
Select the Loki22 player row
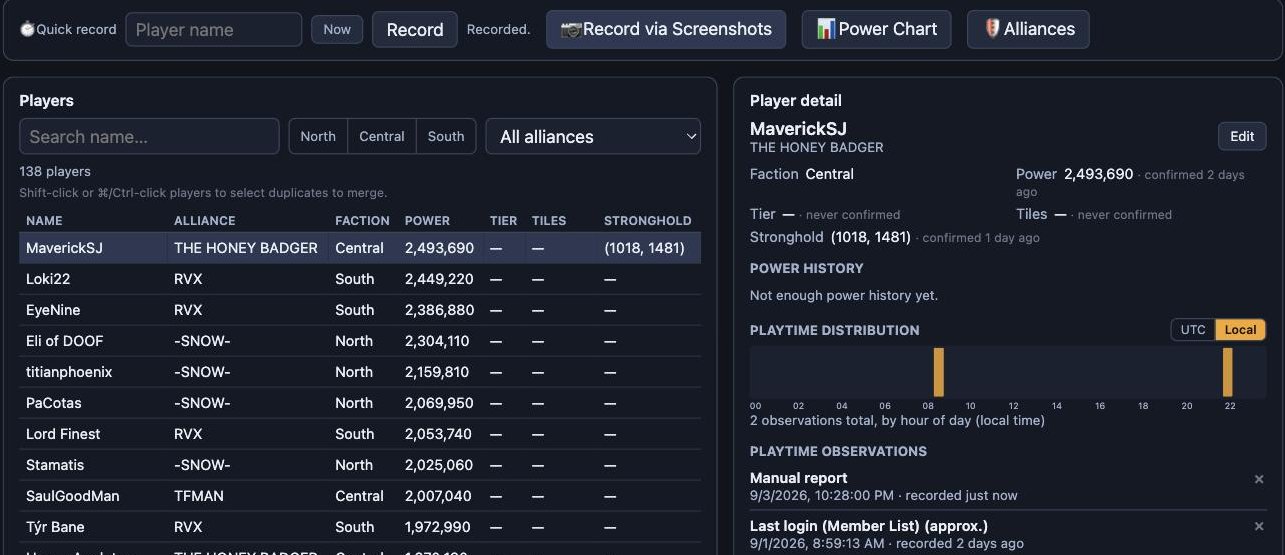tap(360, 279)
